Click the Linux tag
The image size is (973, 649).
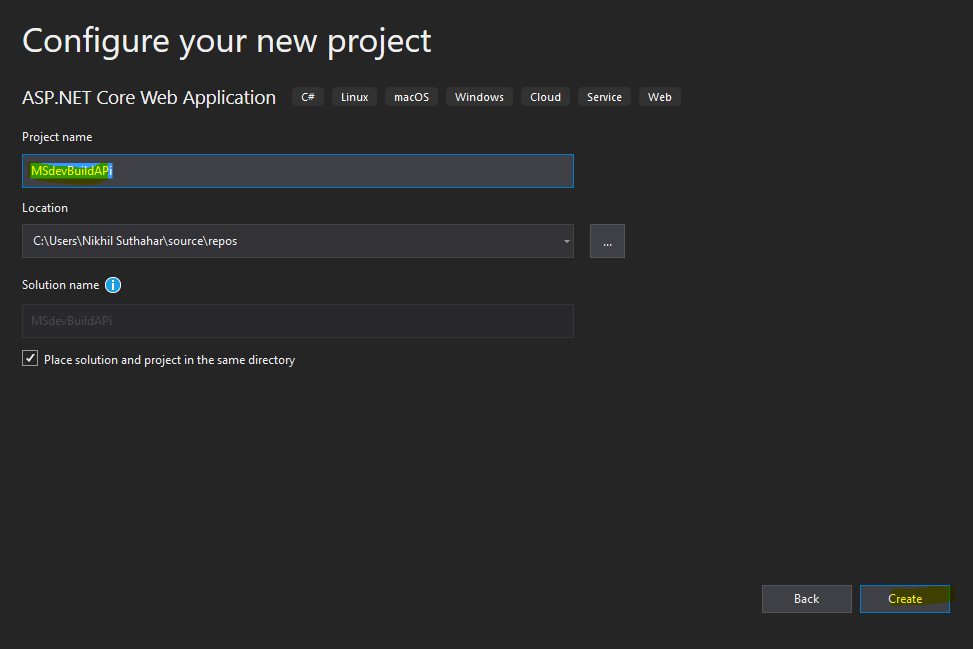[x=354, y=97]
